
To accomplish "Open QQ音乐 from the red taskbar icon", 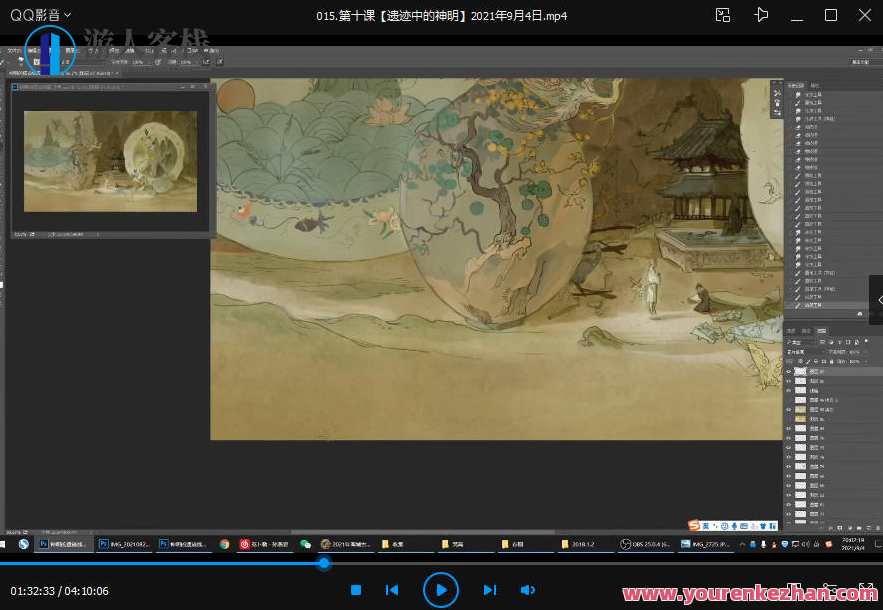I will pyautogui.click(x=244, y=545).
